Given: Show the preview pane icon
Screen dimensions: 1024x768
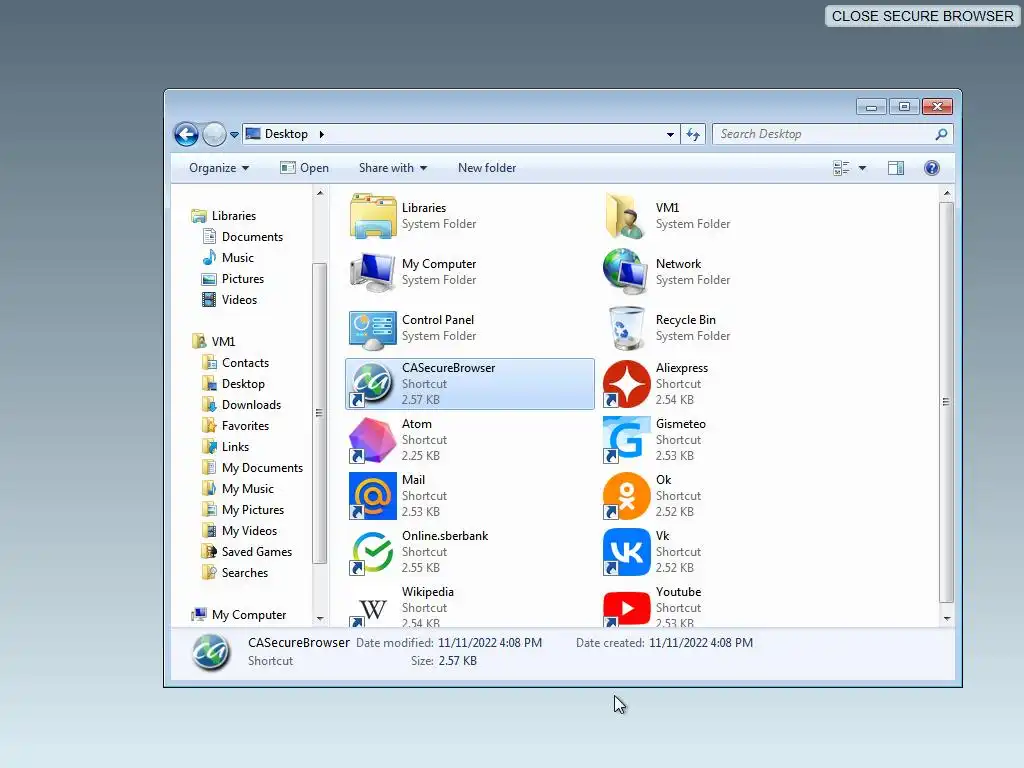Looking at the screenshot, I should [x=896, y=168].
